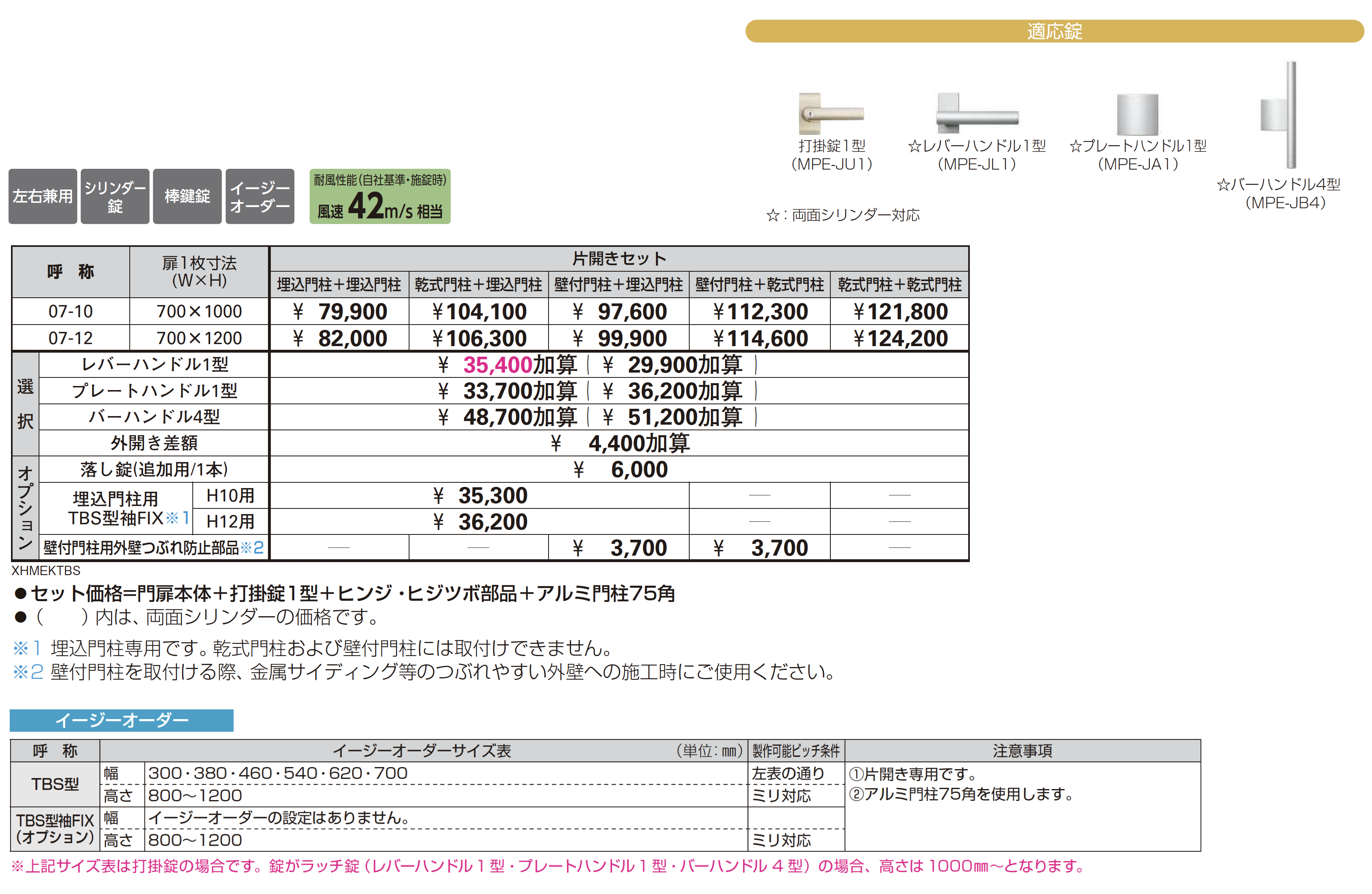
Task: Click the blue イージーオーダー section header
Action: pyautogui.click(x=122, y=720)
